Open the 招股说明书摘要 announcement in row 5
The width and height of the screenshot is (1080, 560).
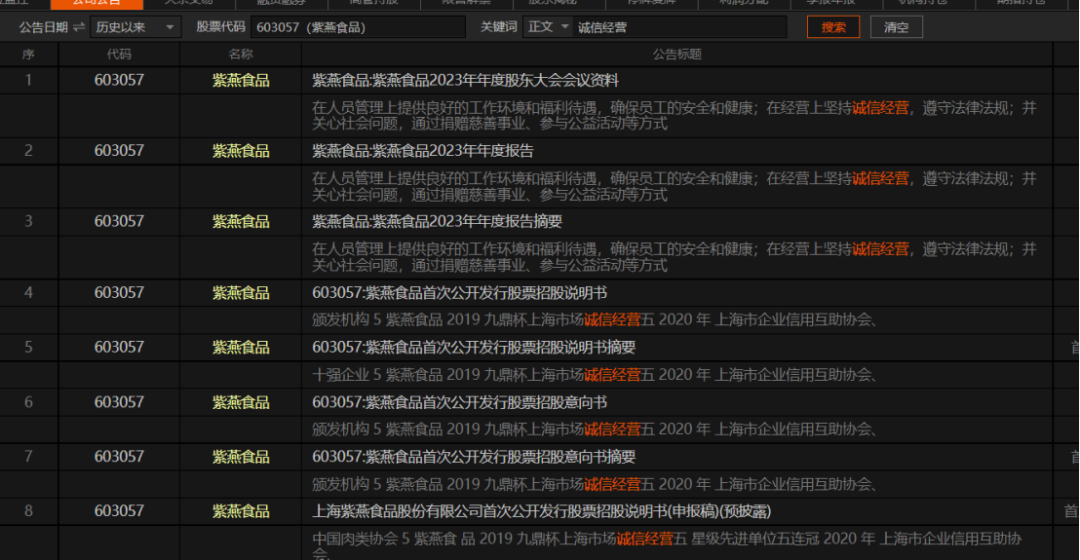pyautogui.click(x=473, y=347)
